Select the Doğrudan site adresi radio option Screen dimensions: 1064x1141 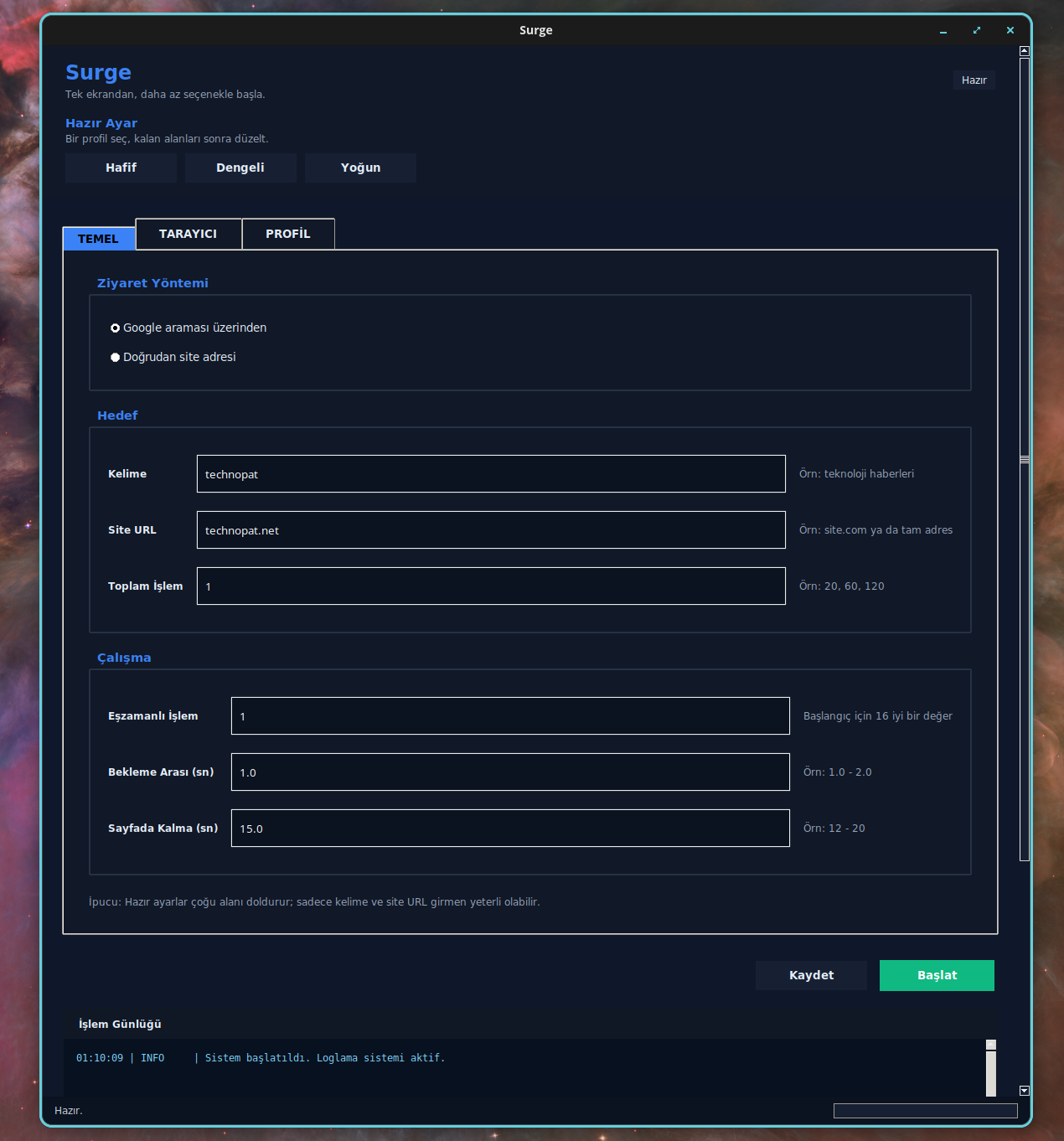pyautogui.click(x=173, y=357)
